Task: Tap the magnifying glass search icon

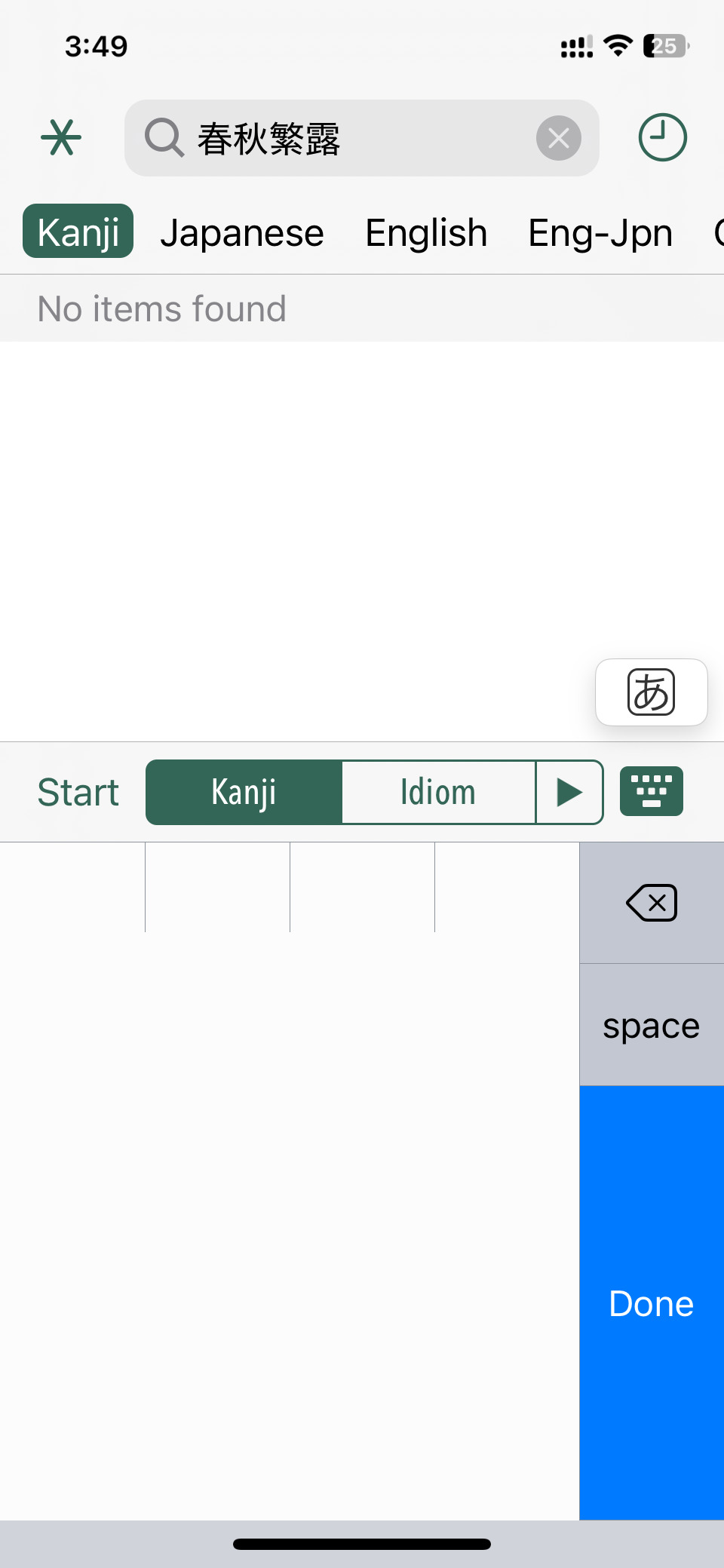Action: (164, 138)
